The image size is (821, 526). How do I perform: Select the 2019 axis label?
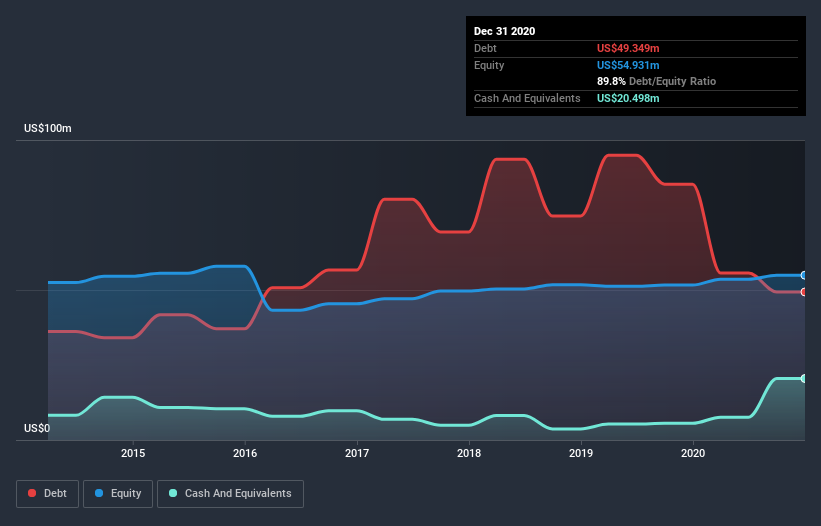[581, 453]
